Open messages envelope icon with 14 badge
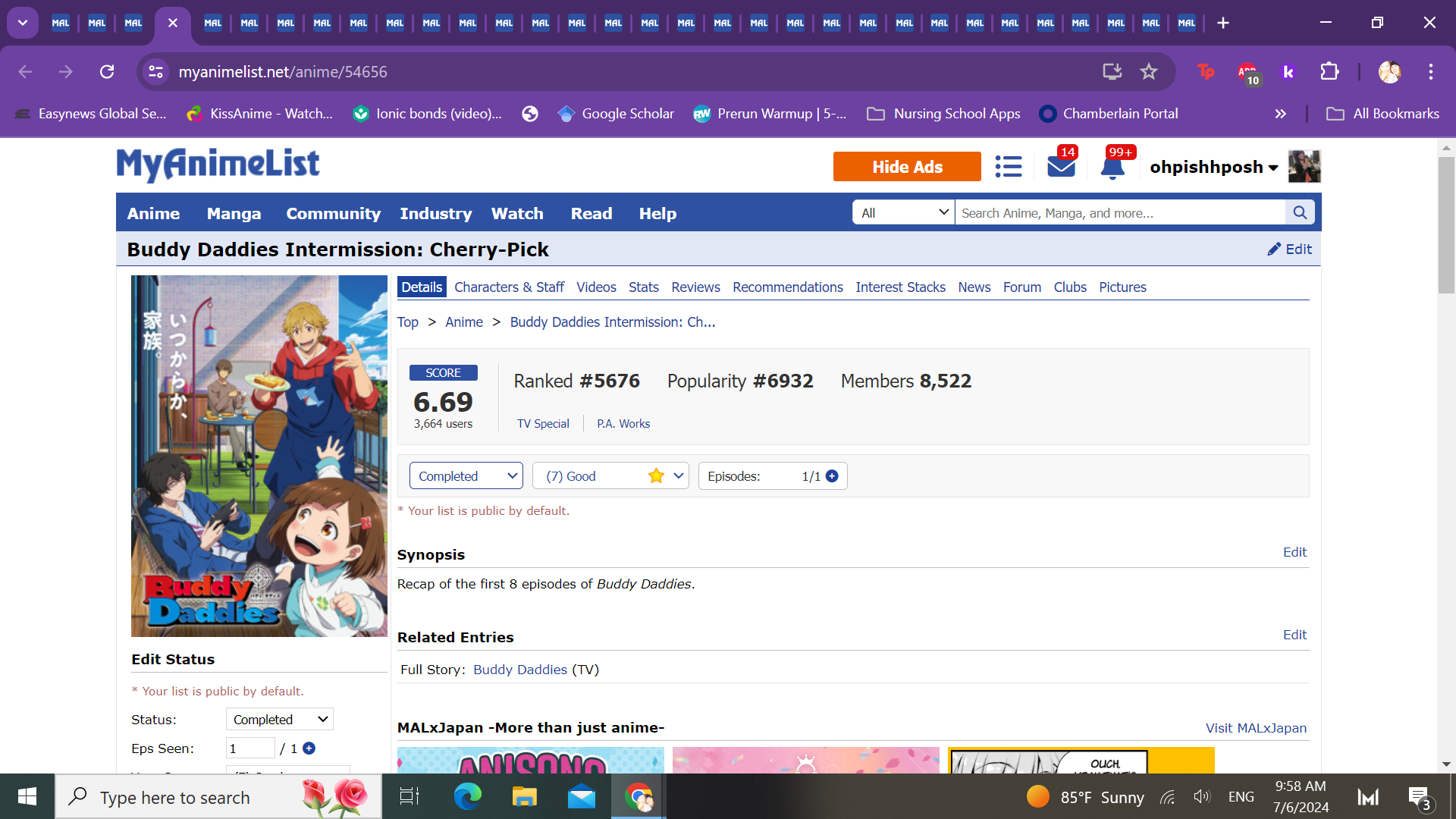 click(x=1062, y=165)
